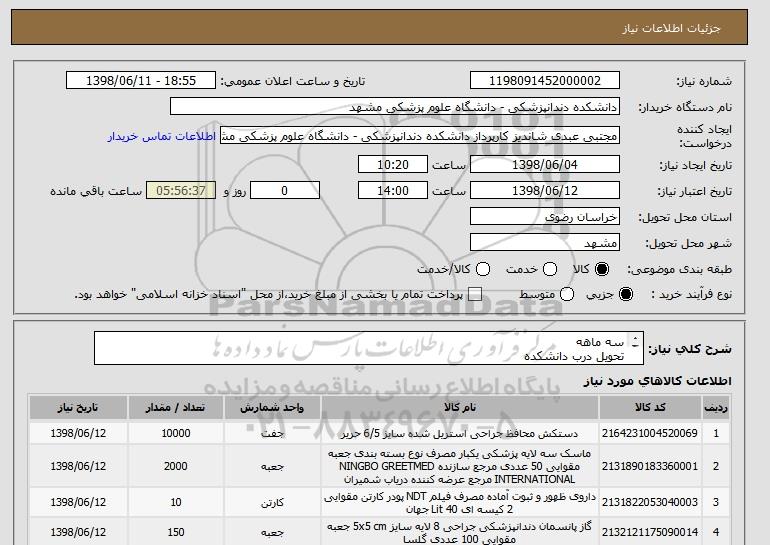Click the validity date field 1398/06/12

545,191
